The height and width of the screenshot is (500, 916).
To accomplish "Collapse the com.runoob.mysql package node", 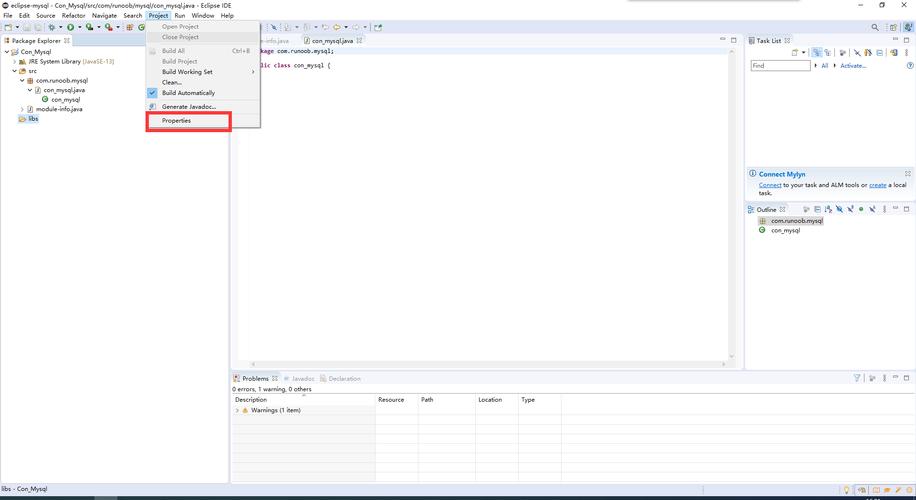I will [22, 81].
